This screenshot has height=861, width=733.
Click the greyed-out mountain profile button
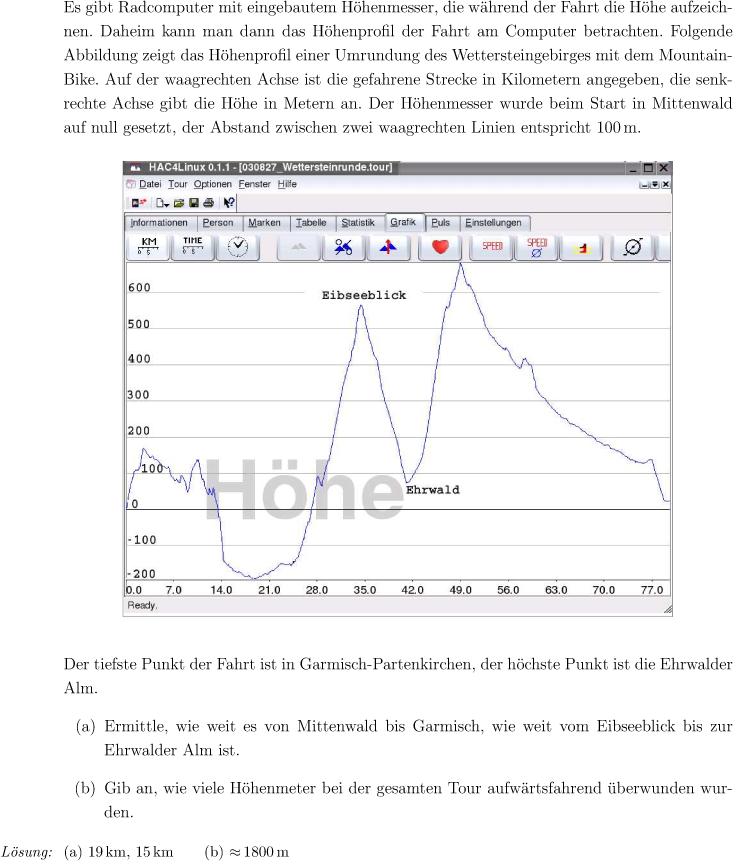298,247
